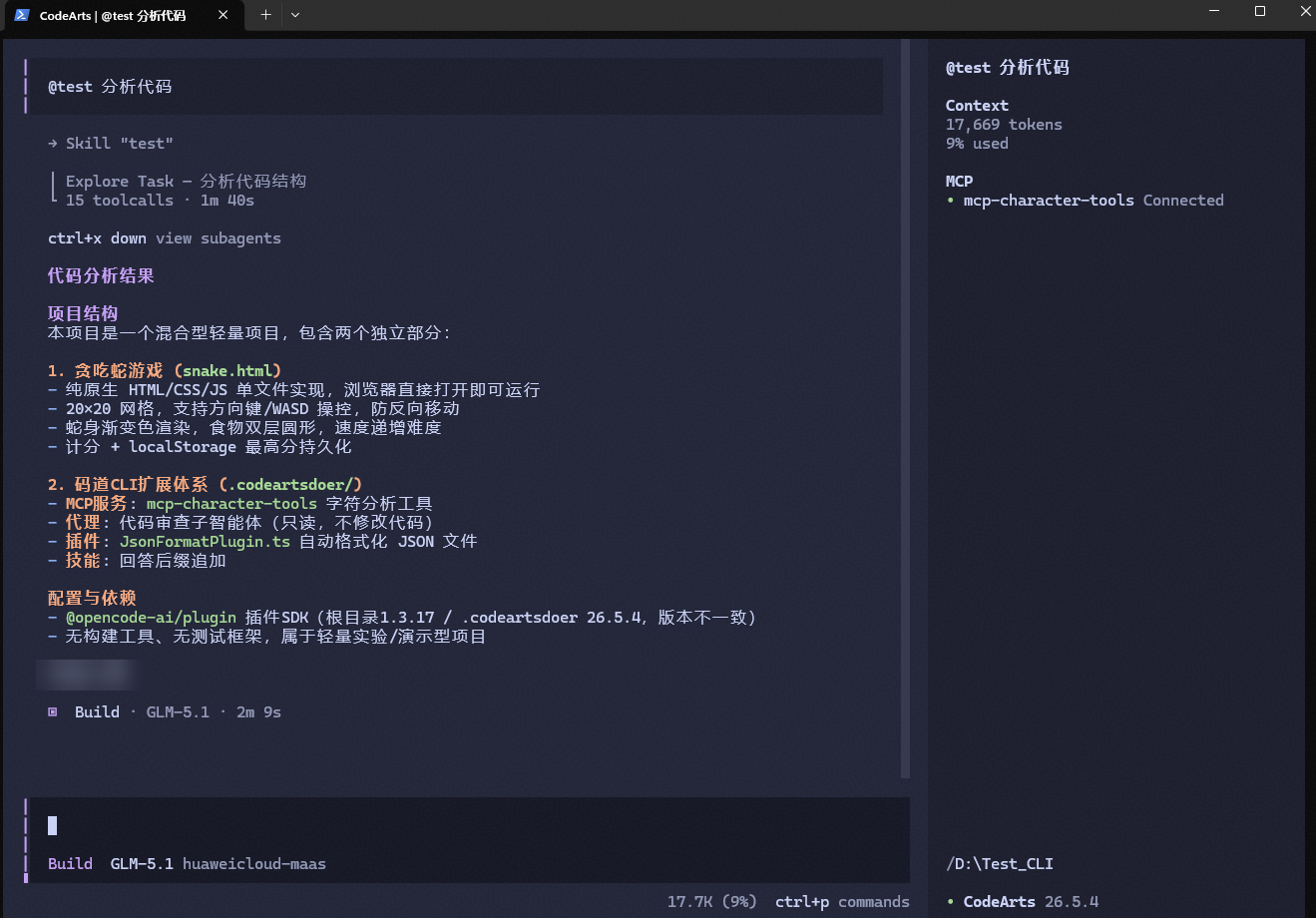
Task: Minimize the terminal window
Action: 1214,12
